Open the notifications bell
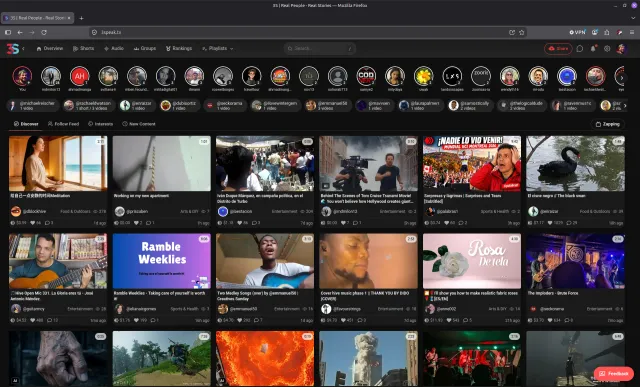 593,49
